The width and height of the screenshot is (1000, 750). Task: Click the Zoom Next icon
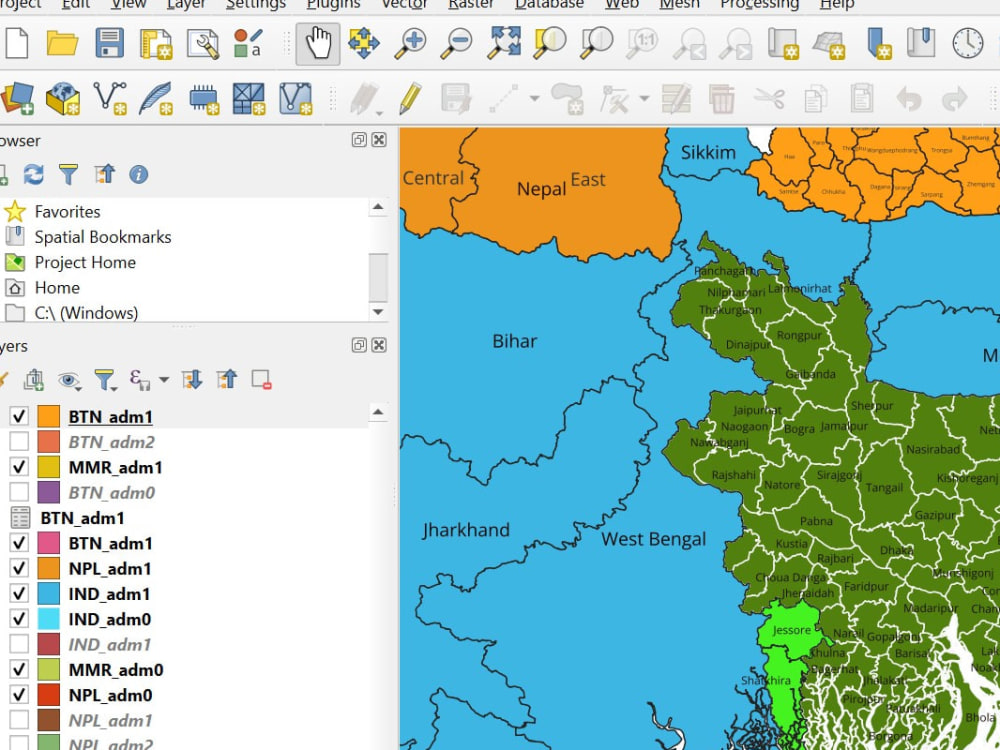736,43
